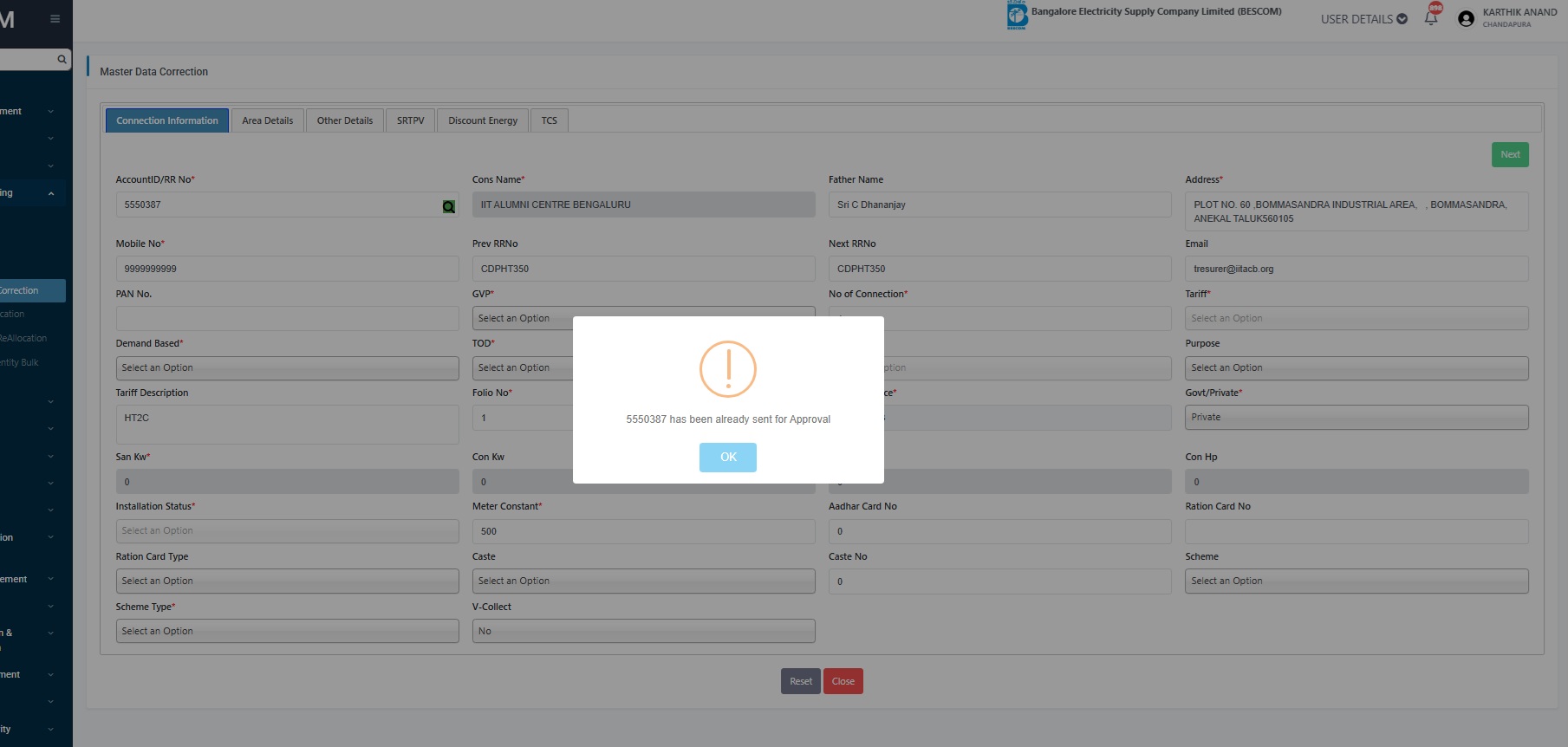
Task: Click the Email input field
Action: 1356,269
